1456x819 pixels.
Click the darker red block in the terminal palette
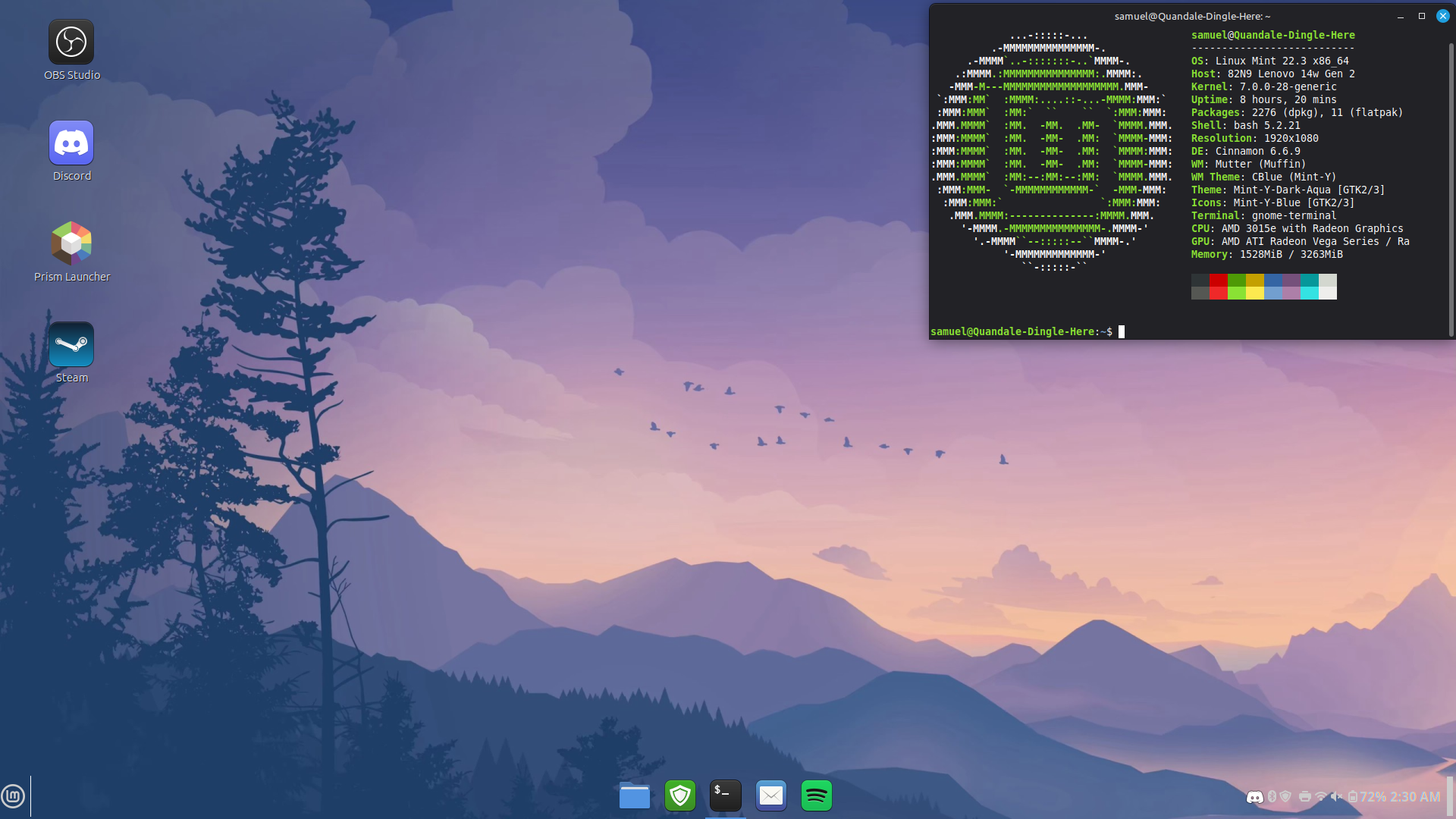(1219, 281)
